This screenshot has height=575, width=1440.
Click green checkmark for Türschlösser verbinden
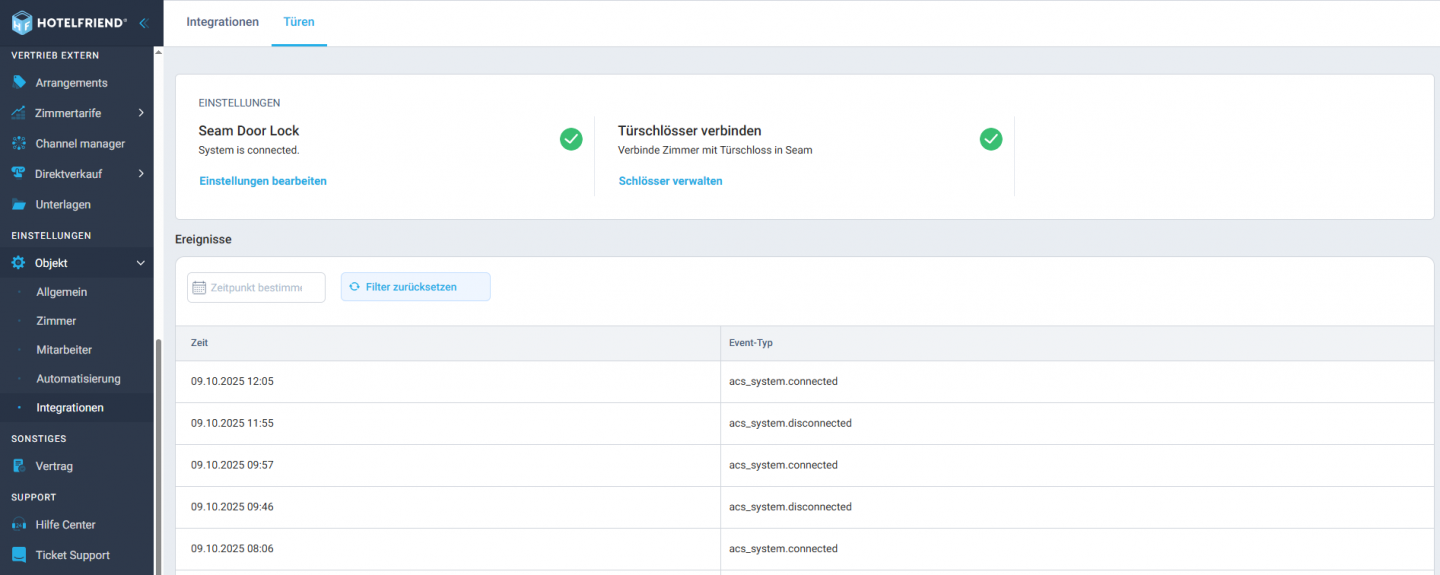(x=991, y=139)
